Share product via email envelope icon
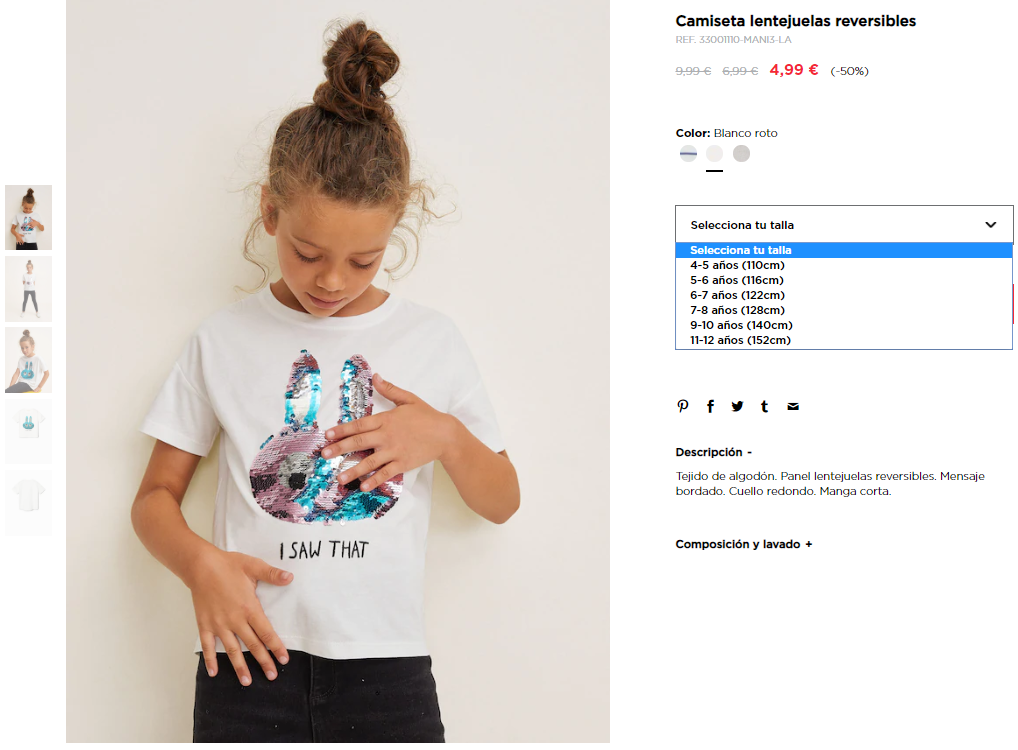The width and height of the screenshot is (1018, 750). (793, 406)
